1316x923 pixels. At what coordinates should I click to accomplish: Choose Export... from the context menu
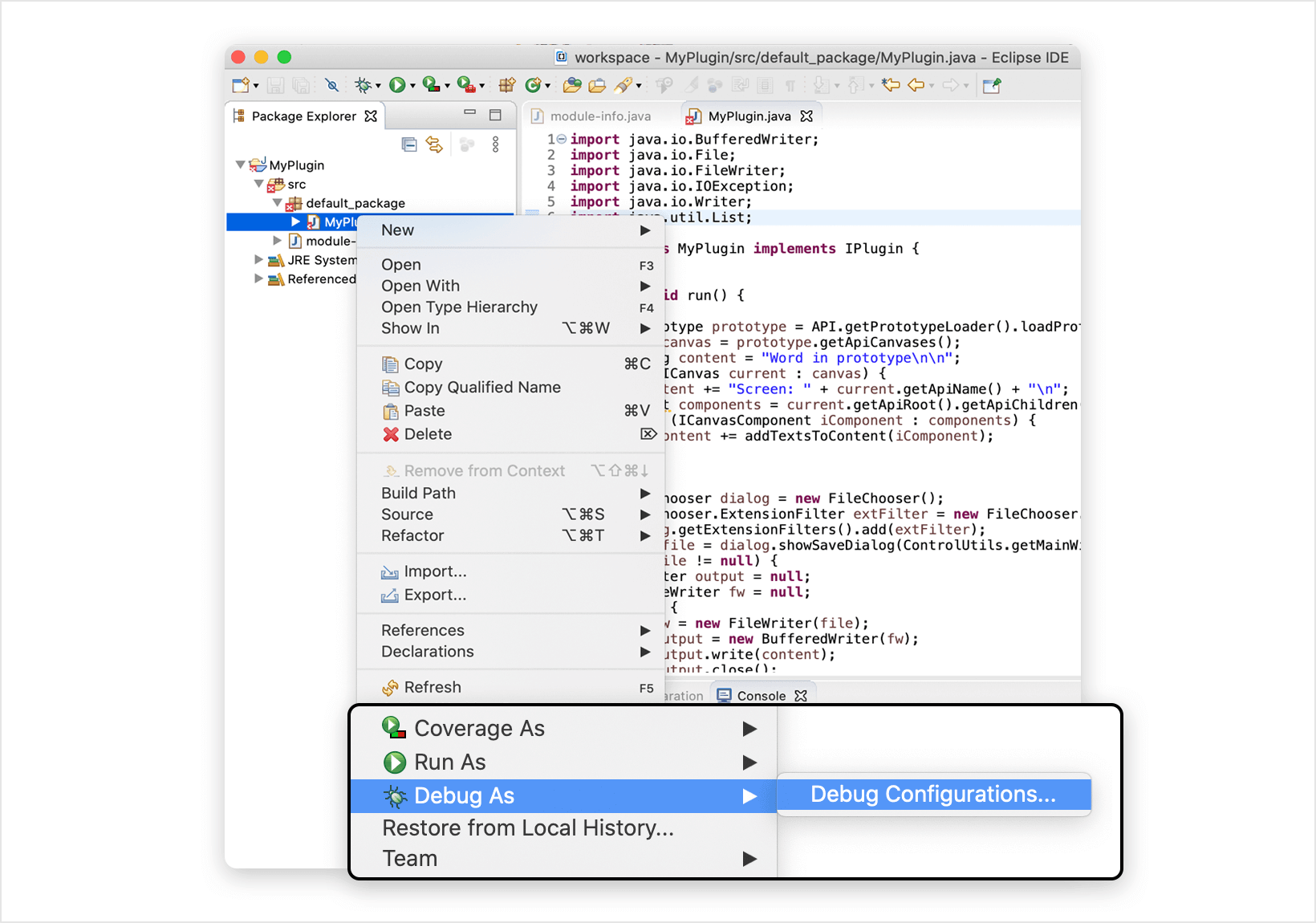tap(510, 595)
